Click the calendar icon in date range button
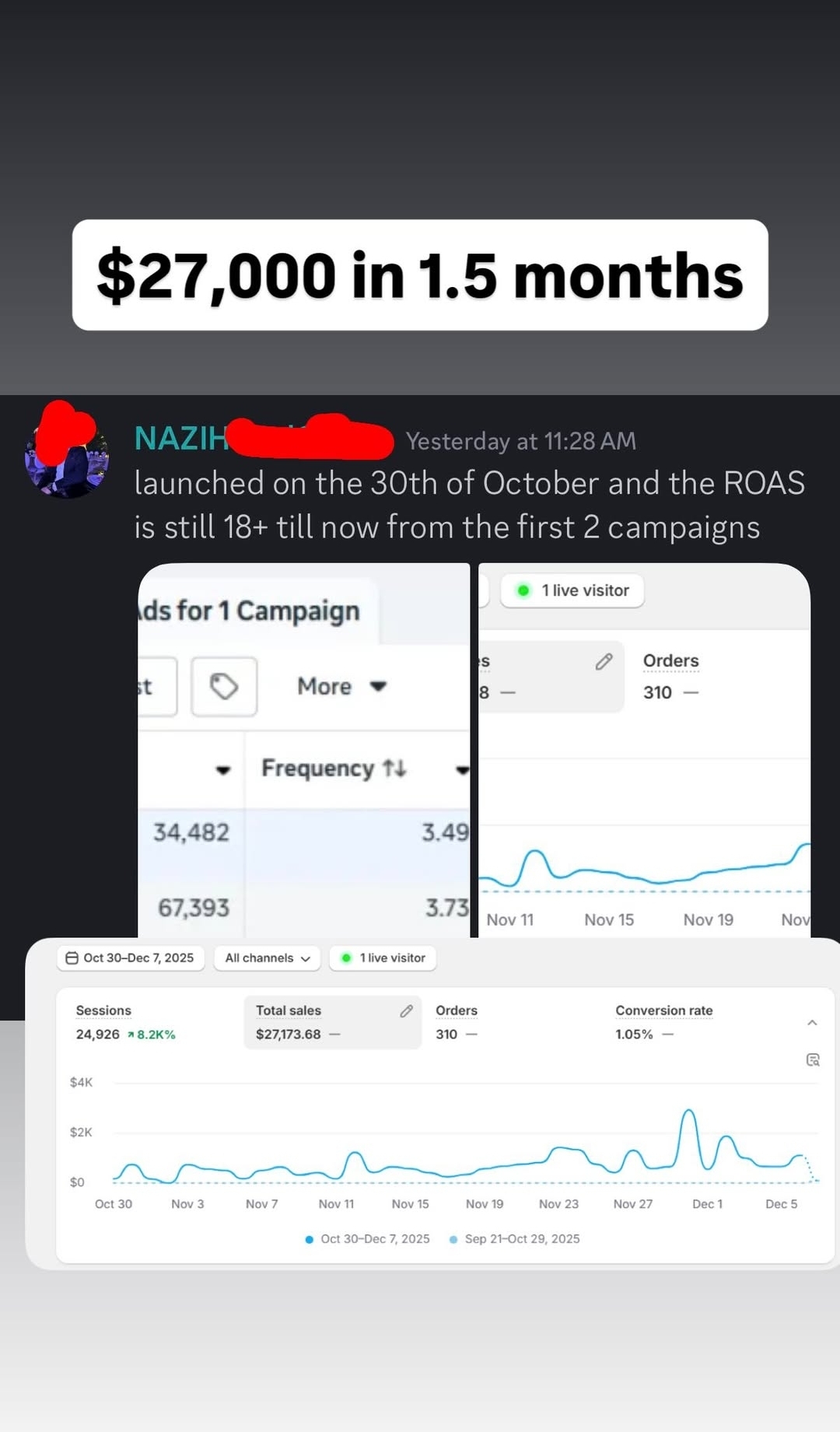The width and height of the screenshot is (840, 1432). [x=72, y=958]
